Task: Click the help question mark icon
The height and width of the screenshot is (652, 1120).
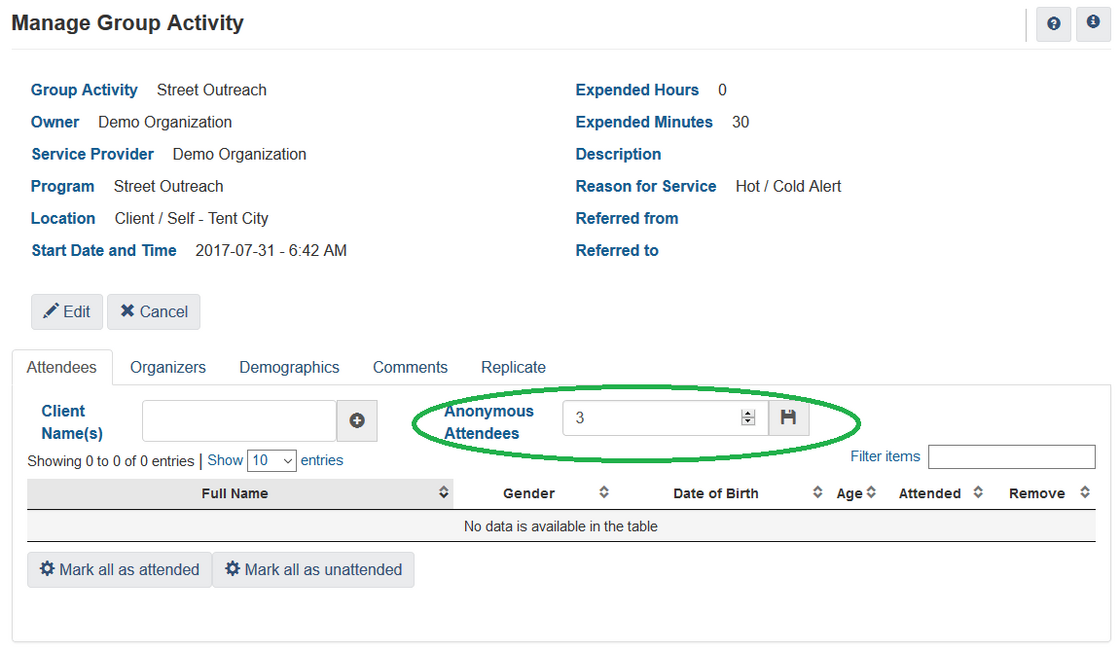Action: (1053, 24)
